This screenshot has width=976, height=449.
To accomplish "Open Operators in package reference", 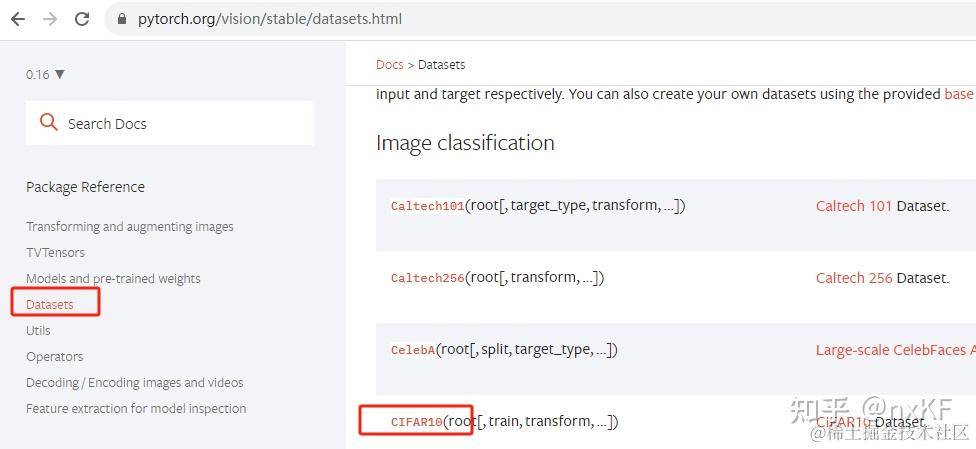I will pyautogui.click(x=55, y=357).
